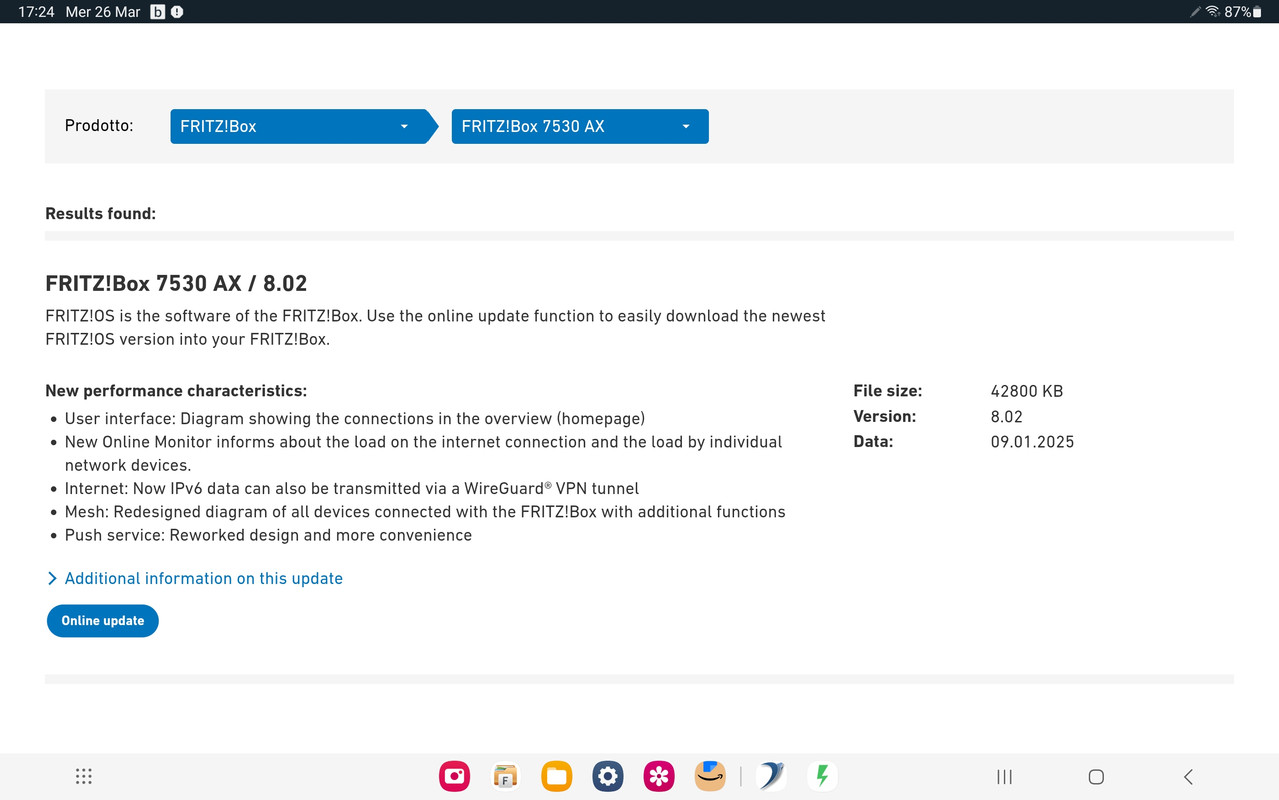Tap the battery 87% indicator
The height and width of the screenshot is (800, 1279).
tap(1243, 12)
